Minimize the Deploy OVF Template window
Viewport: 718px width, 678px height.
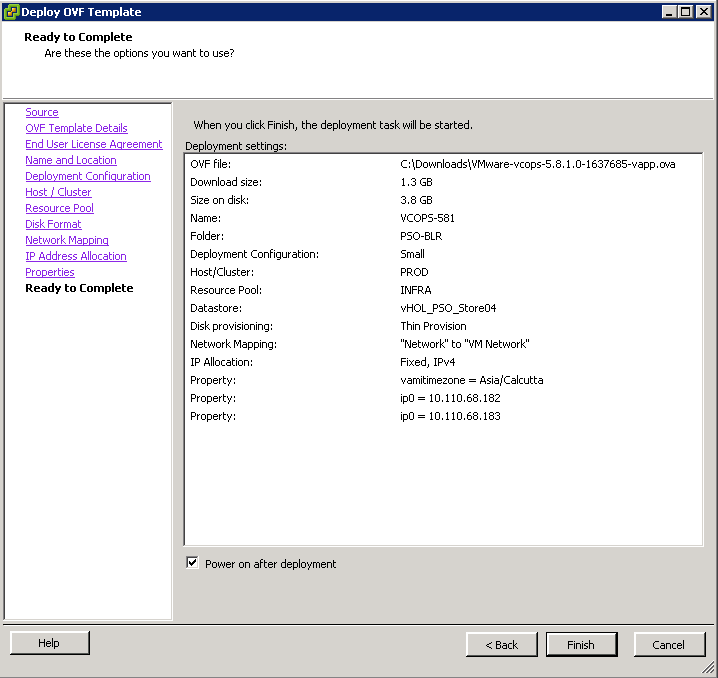668,11
